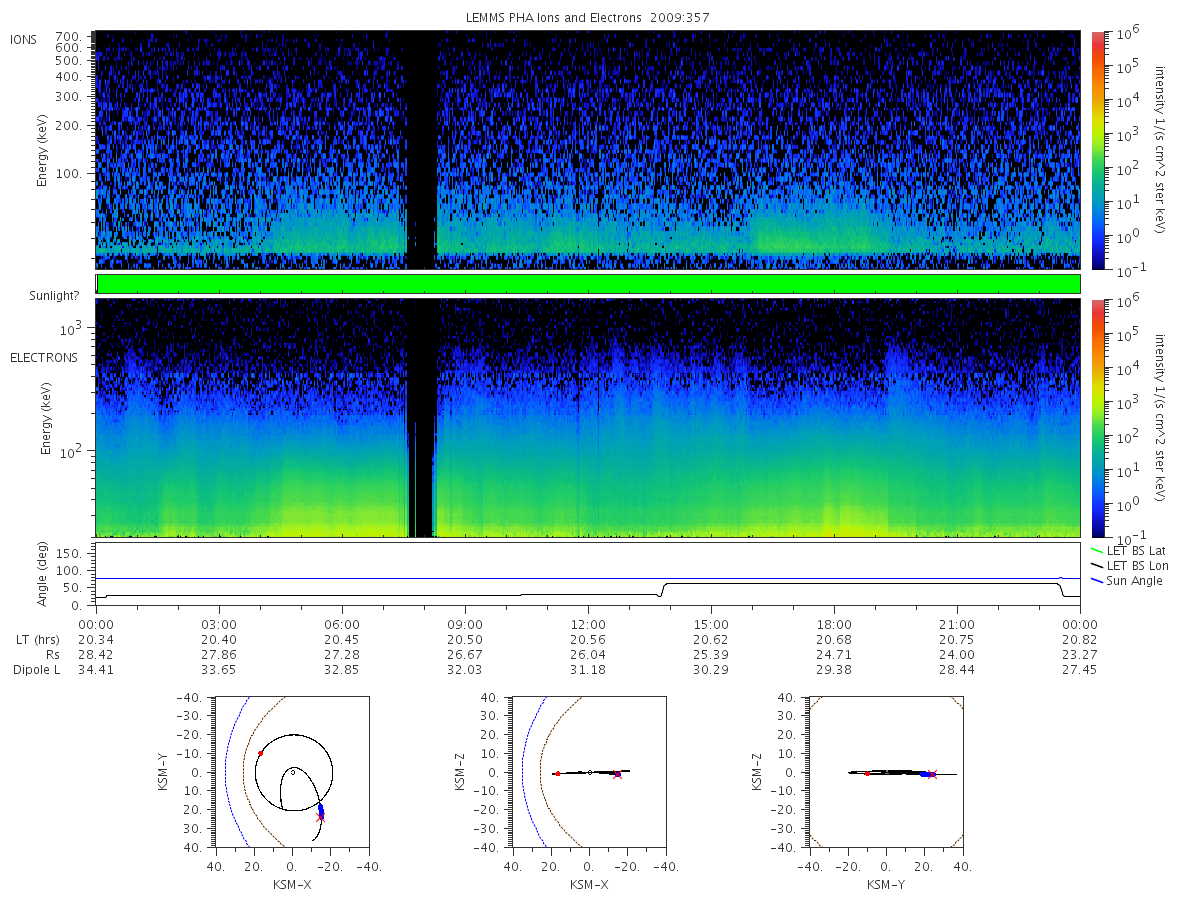Click the red marker in KSM-X/KSM-Z plot

[557, 774]
